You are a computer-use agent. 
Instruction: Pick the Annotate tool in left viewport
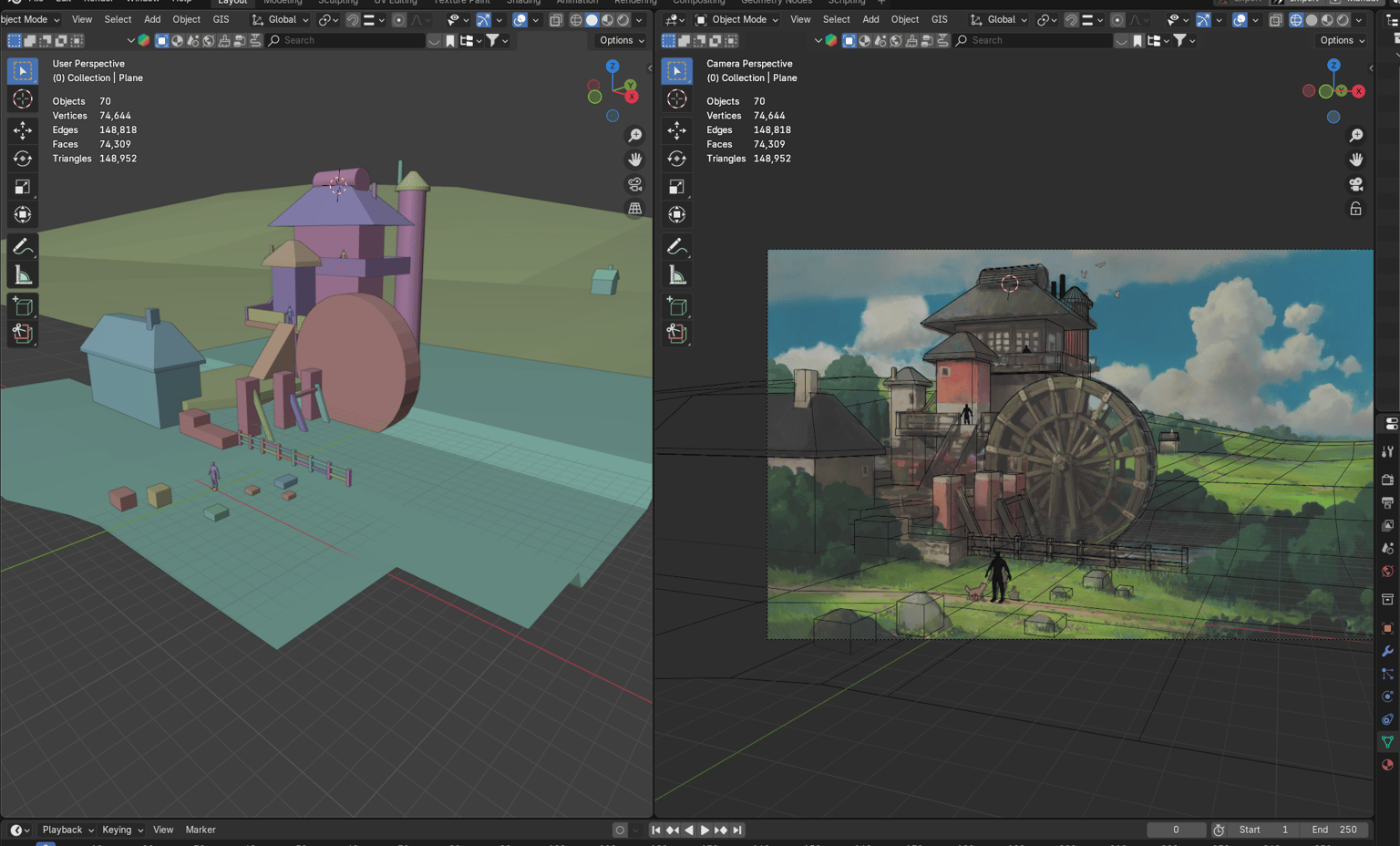23,247
